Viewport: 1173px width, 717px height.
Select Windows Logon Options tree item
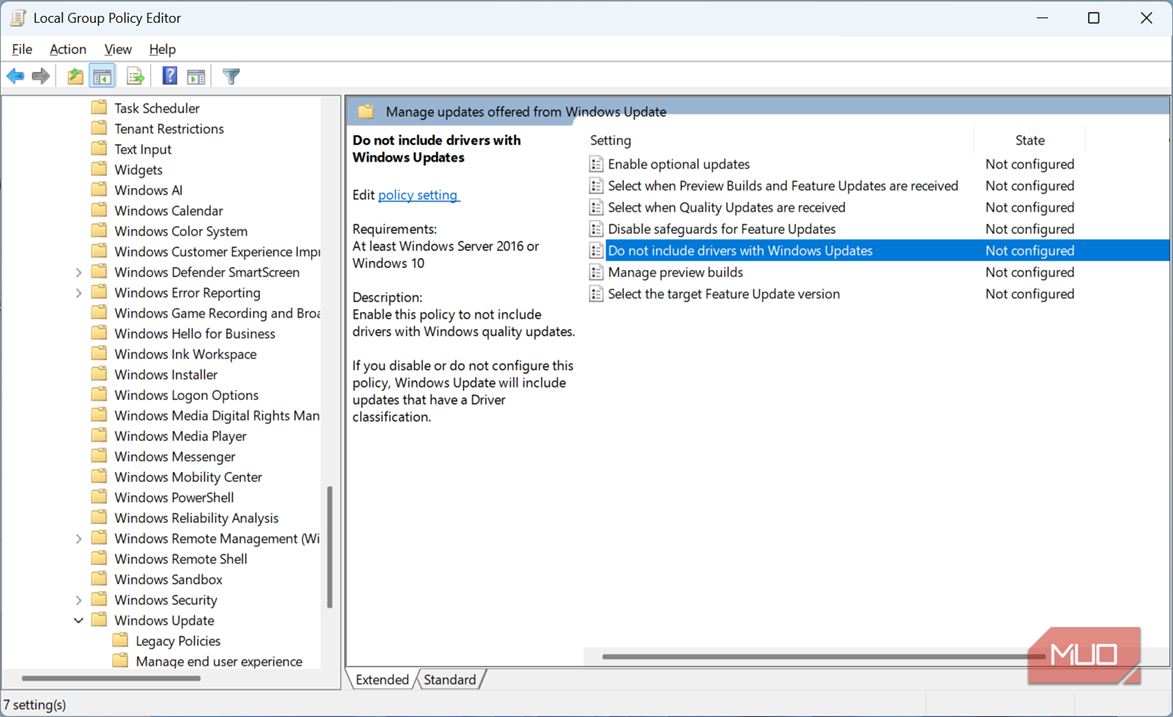pyautogui.click(x=186, y=395)
